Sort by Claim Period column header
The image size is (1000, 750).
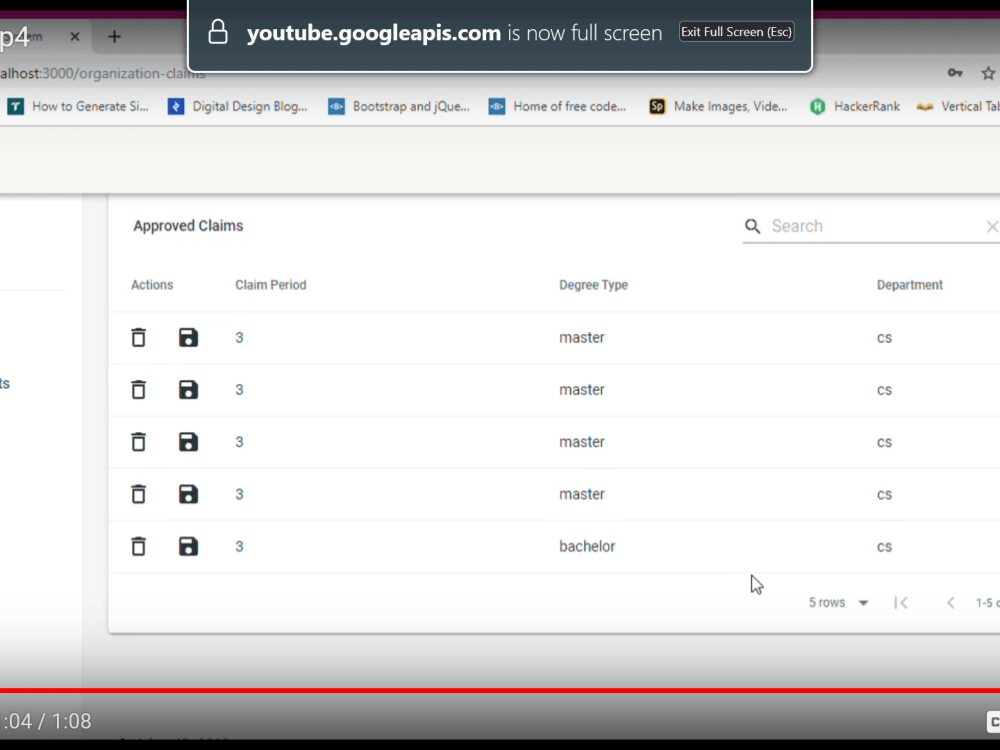270,285
